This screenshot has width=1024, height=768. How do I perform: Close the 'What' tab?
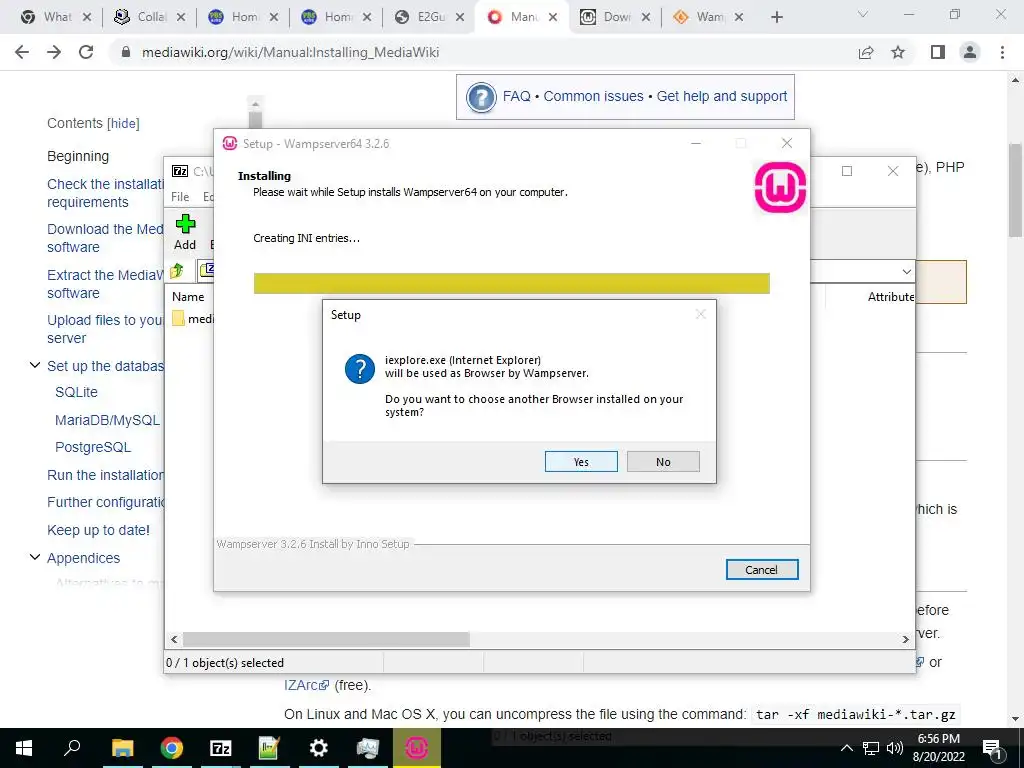pyautogui.click(x=86, y=18)
